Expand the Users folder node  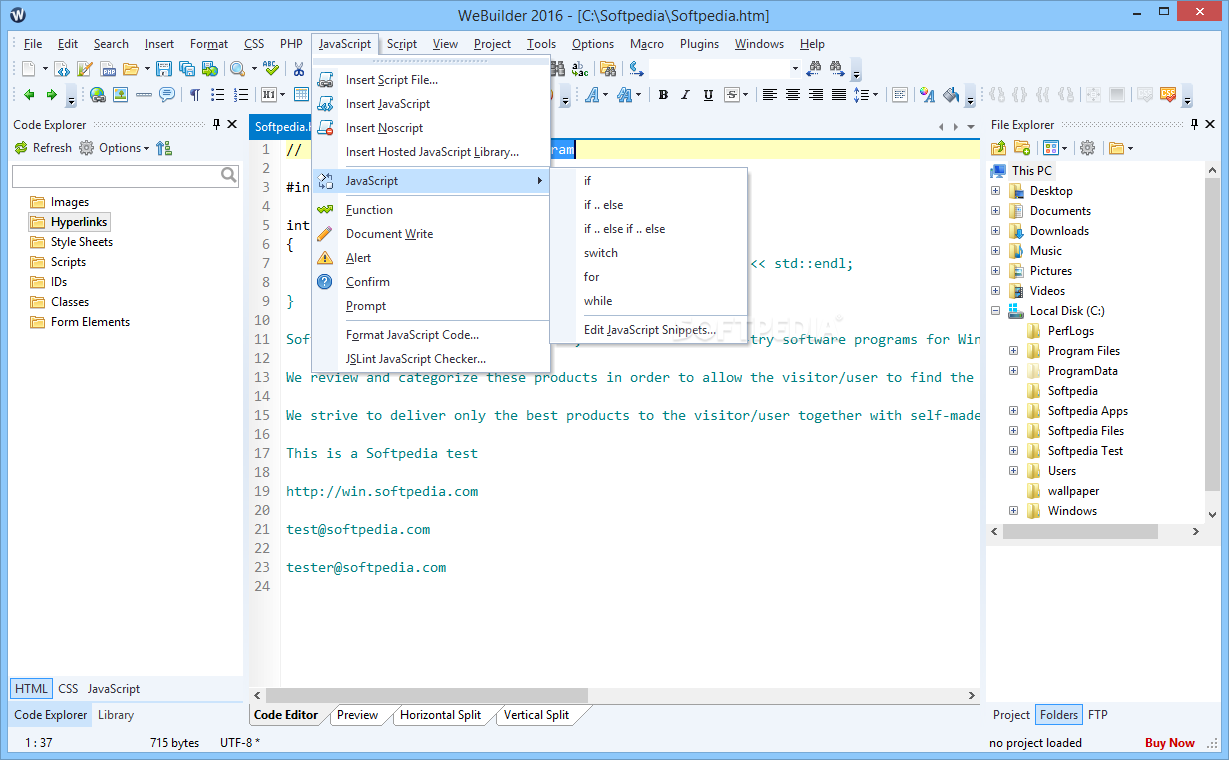coord(1014,471)
